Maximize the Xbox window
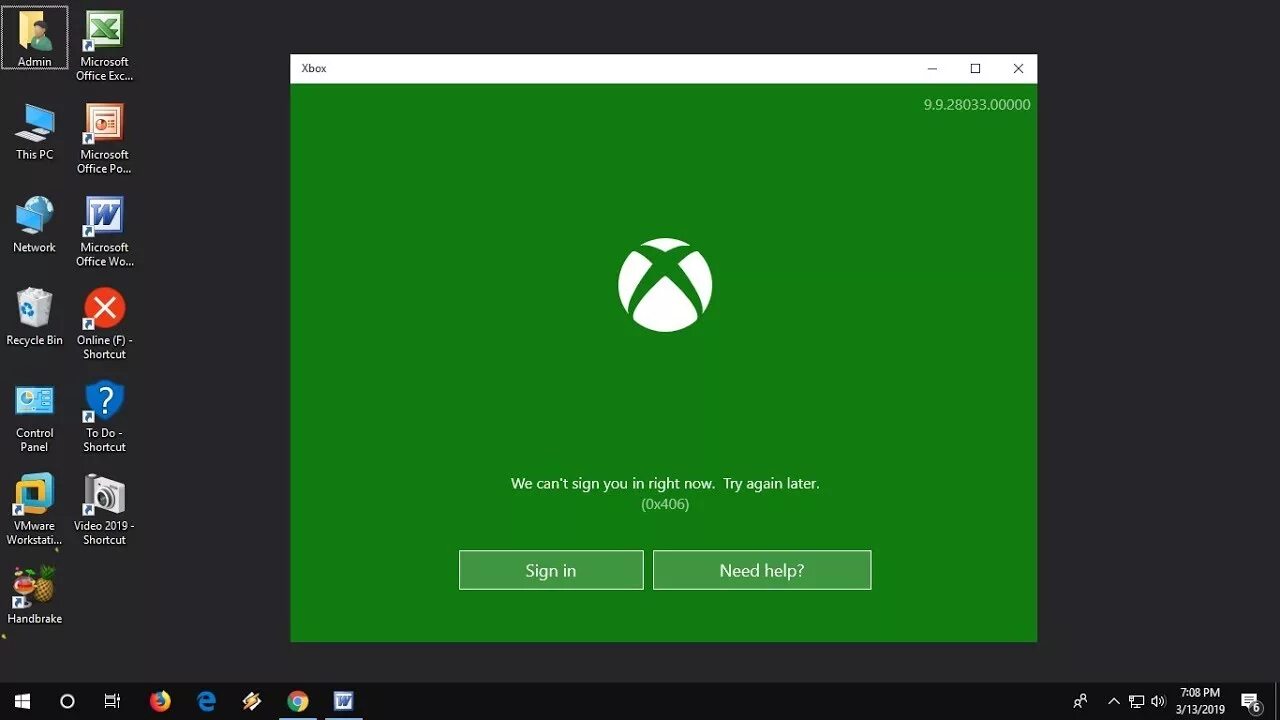 tap(975, 69)
